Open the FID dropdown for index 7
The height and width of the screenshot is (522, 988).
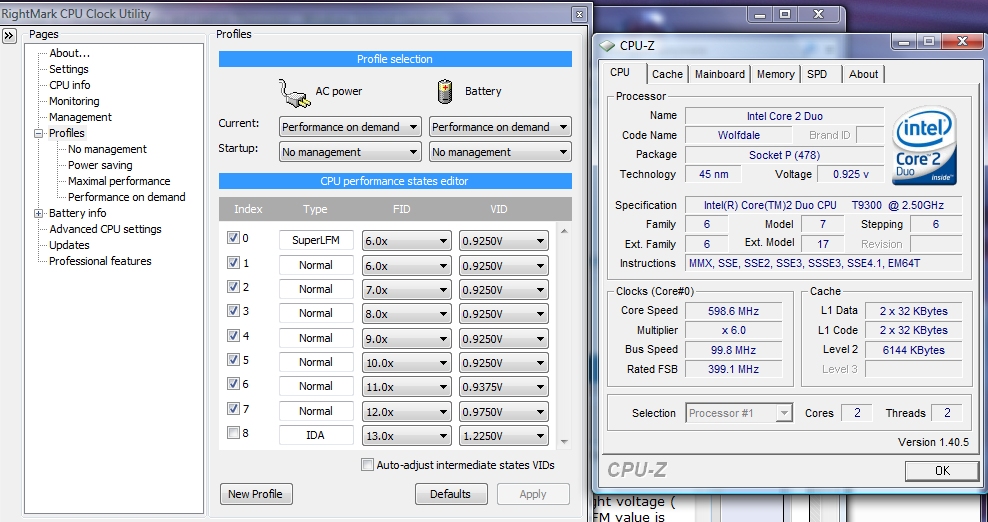click(405, 410)
